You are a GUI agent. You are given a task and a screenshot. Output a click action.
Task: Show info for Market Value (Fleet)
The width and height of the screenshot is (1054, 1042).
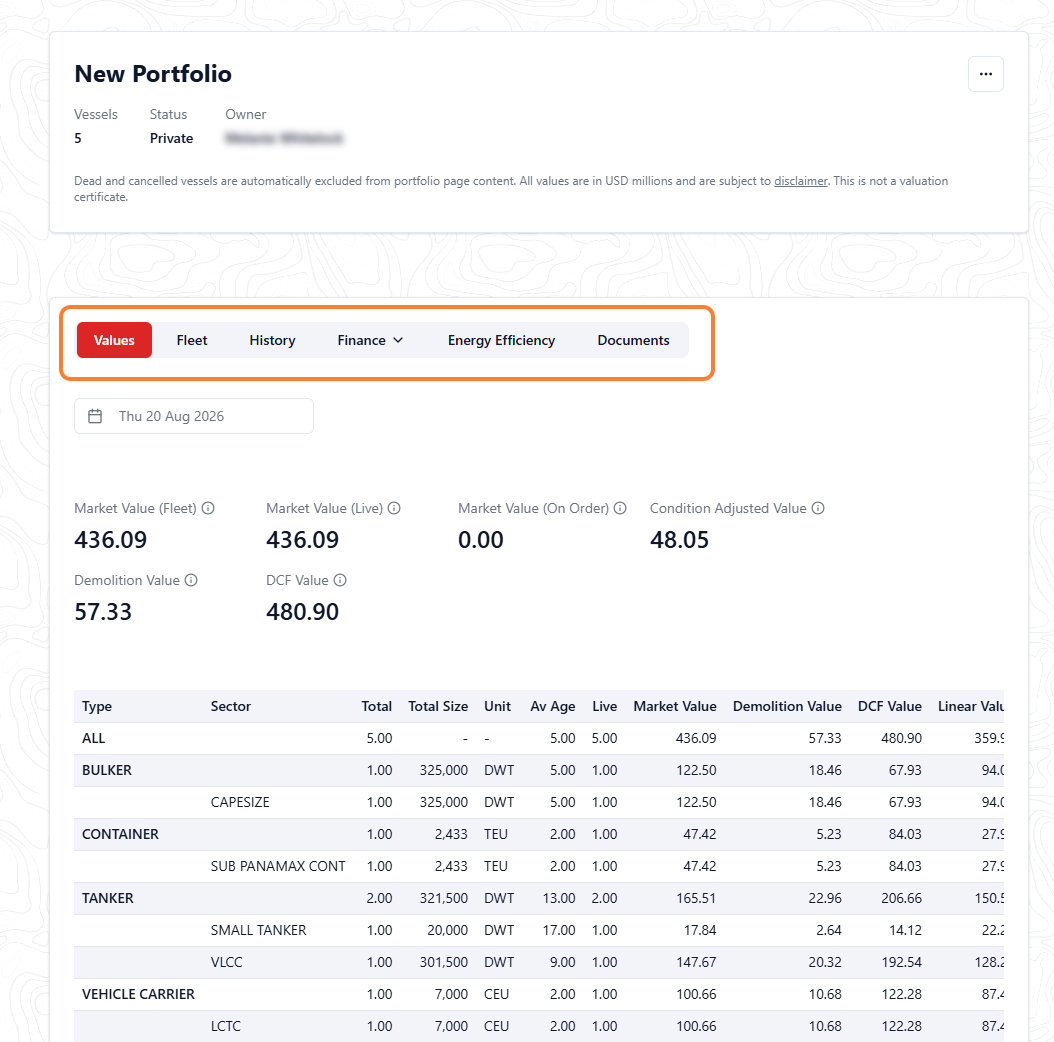(x=208, y=508)
